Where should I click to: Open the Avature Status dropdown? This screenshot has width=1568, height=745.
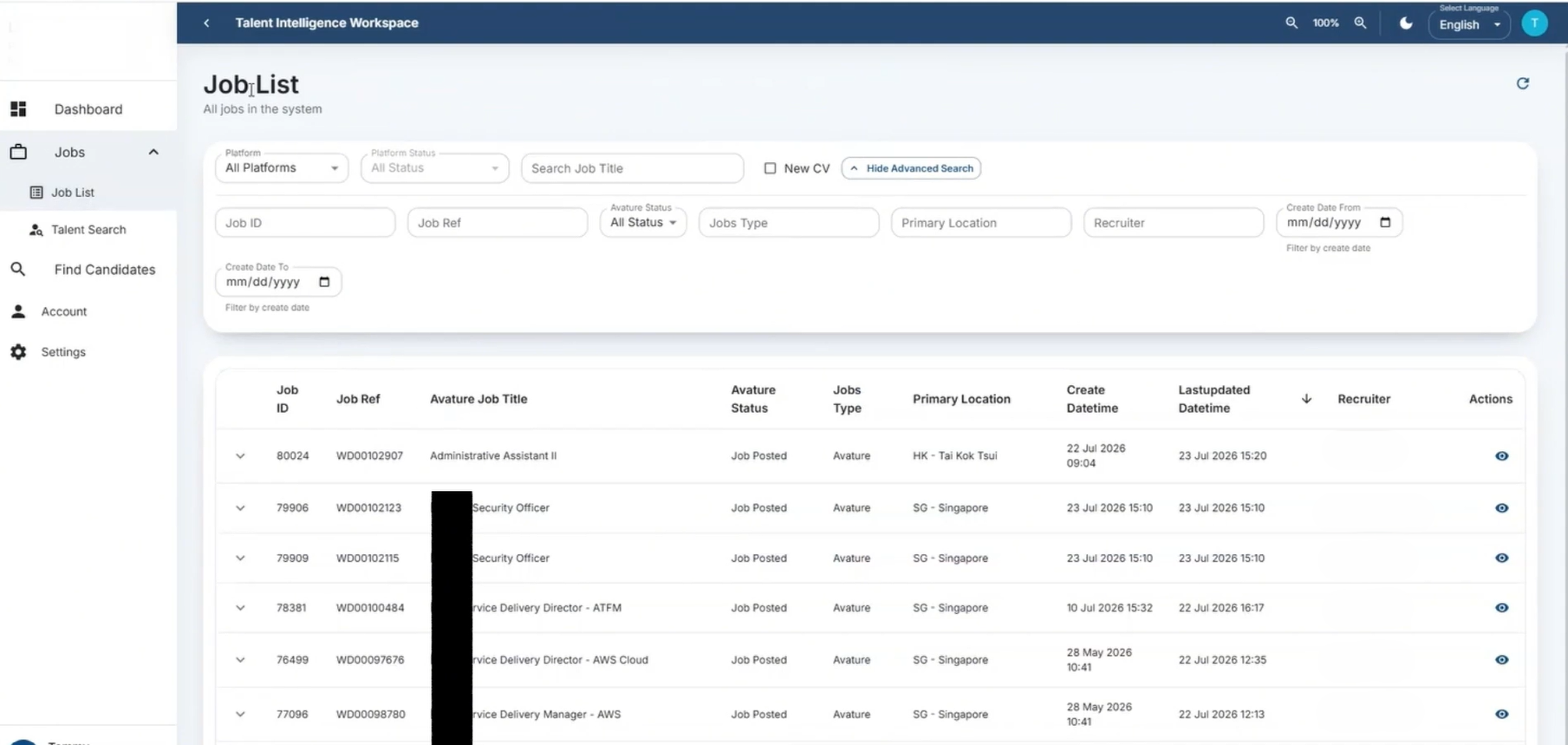[642, 222]
